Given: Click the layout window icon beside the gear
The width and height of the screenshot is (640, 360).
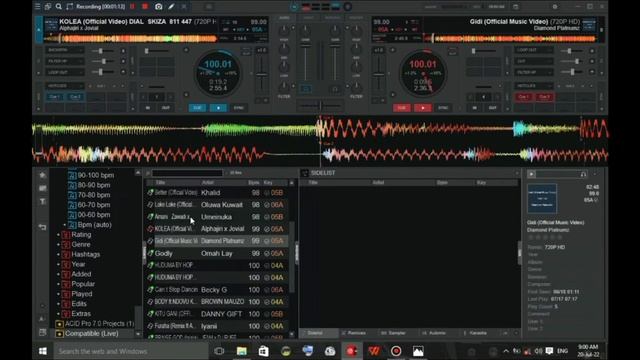Looking at the screenshot, I should point(516,7).
